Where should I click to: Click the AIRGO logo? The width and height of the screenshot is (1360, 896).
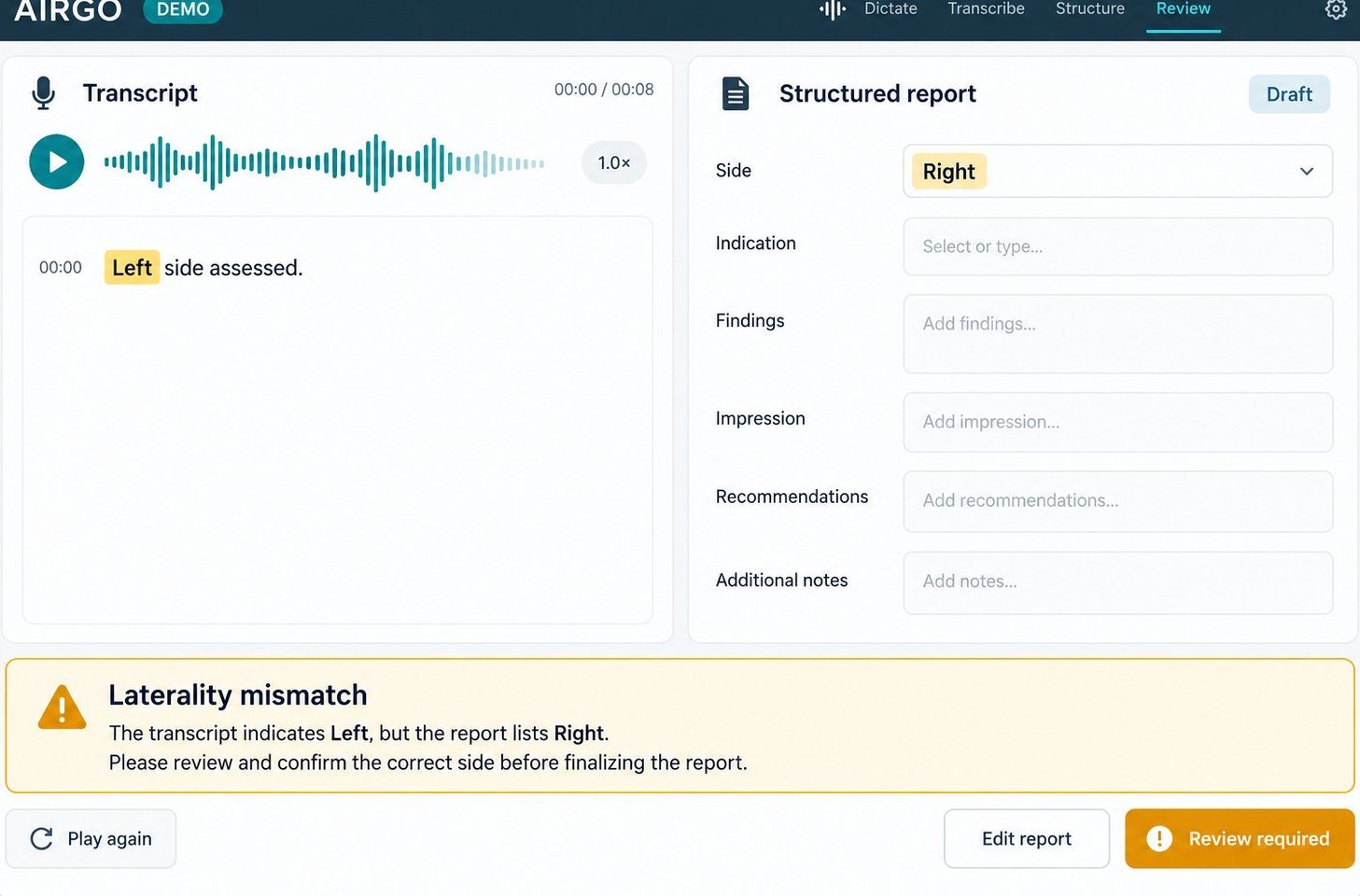point(68,10)
